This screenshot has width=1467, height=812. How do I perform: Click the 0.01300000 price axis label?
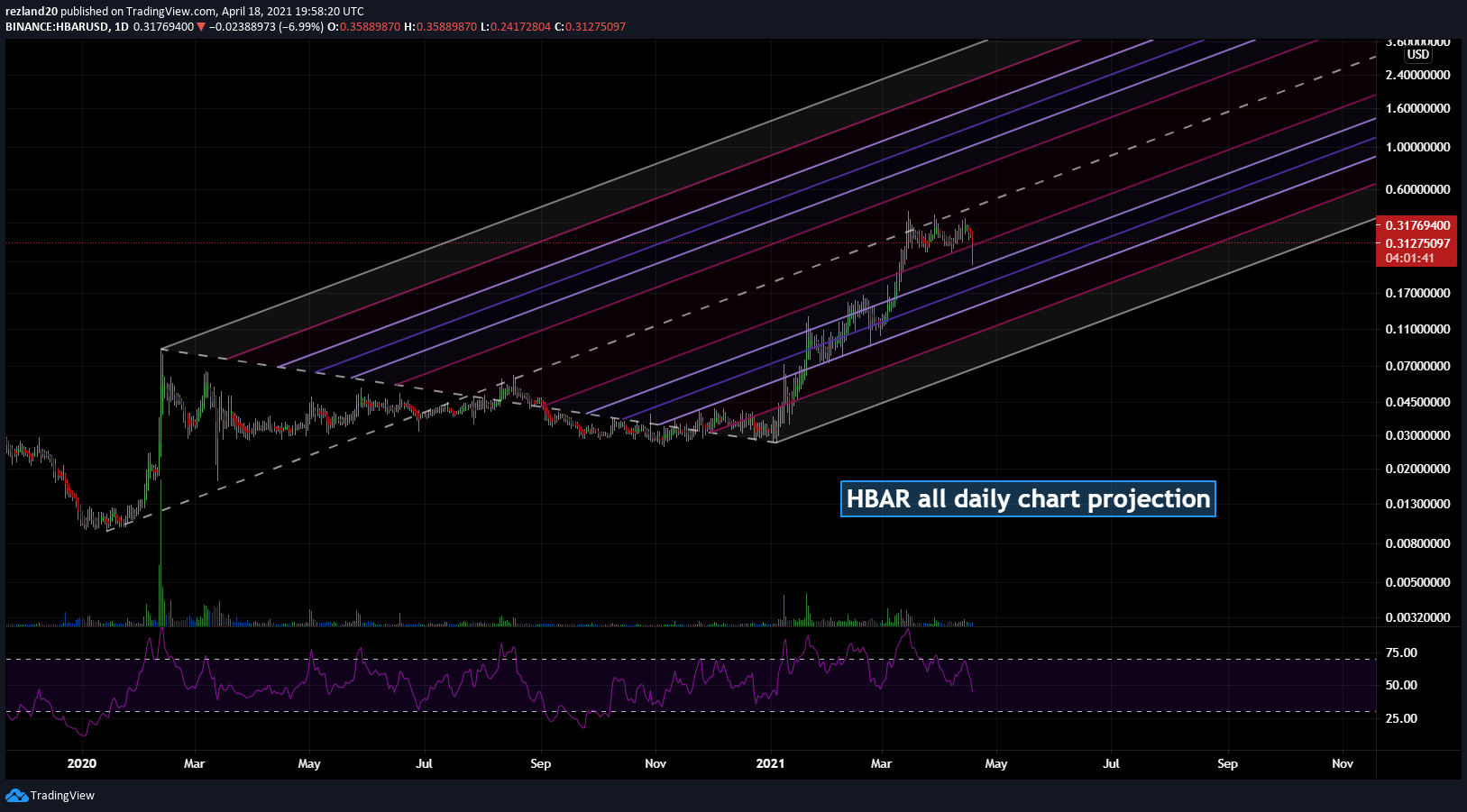tap(1417, 504)
